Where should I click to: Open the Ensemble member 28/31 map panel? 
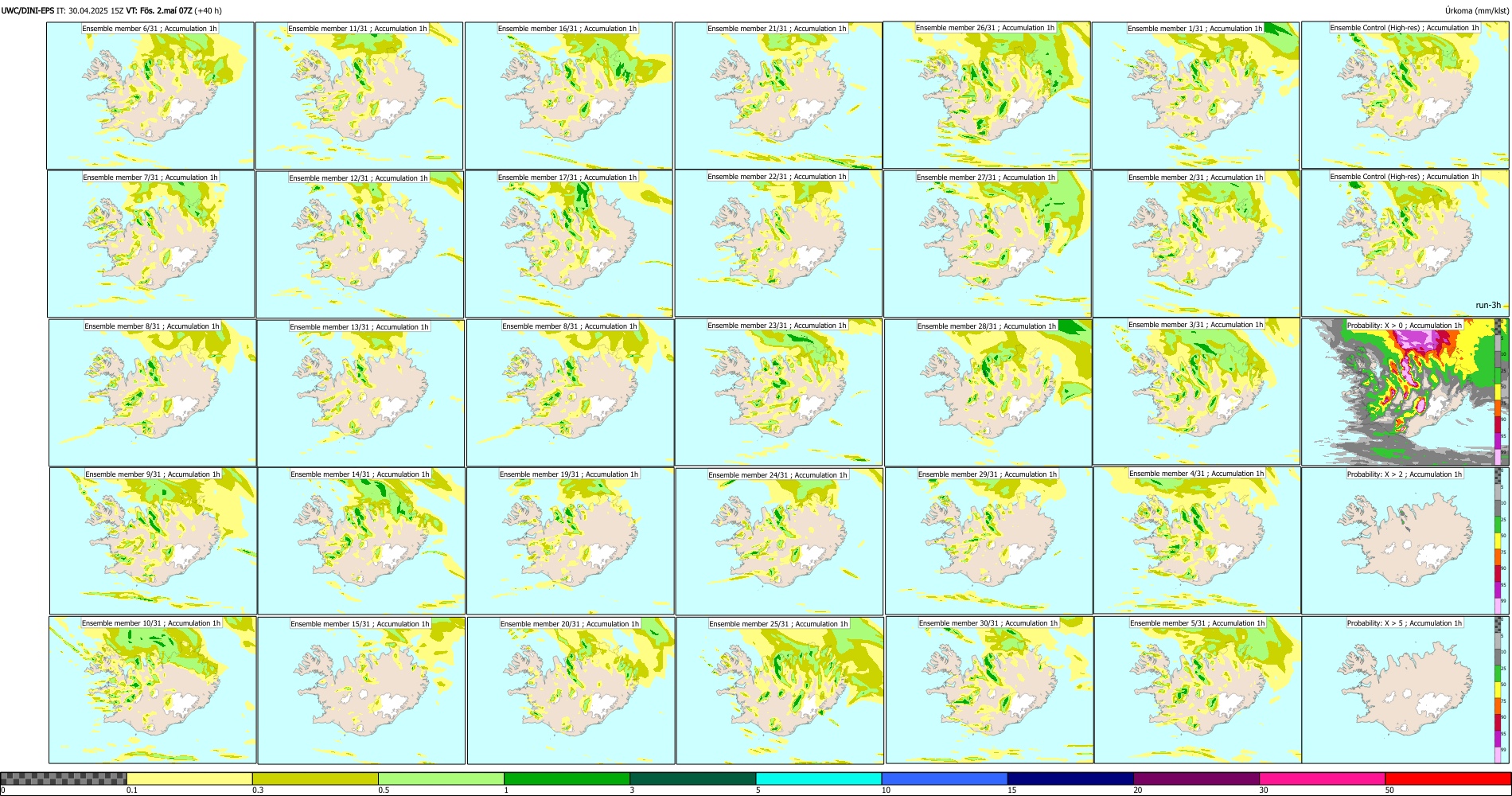click(988, 393)
